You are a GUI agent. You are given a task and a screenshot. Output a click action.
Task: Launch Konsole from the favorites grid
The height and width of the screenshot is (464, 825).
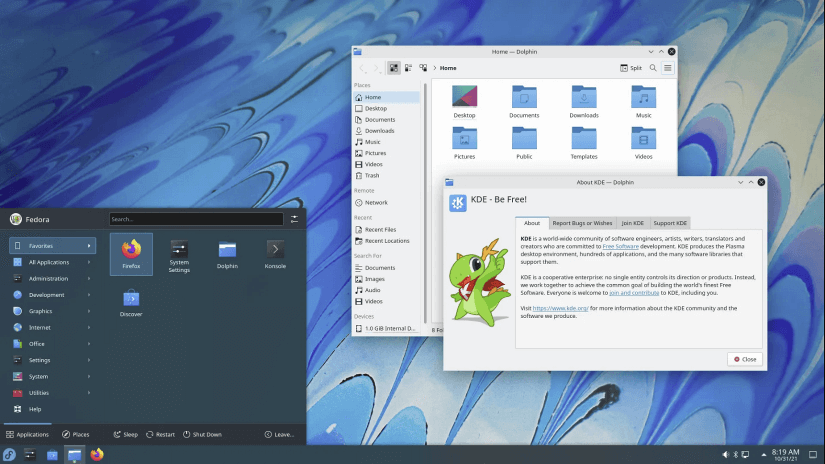pos(275,255)
